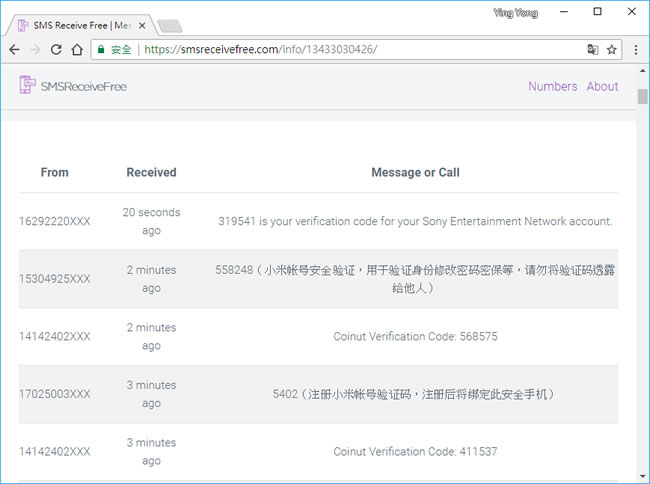Open the About link in the header
650x484 pixels.
[602, 86]
